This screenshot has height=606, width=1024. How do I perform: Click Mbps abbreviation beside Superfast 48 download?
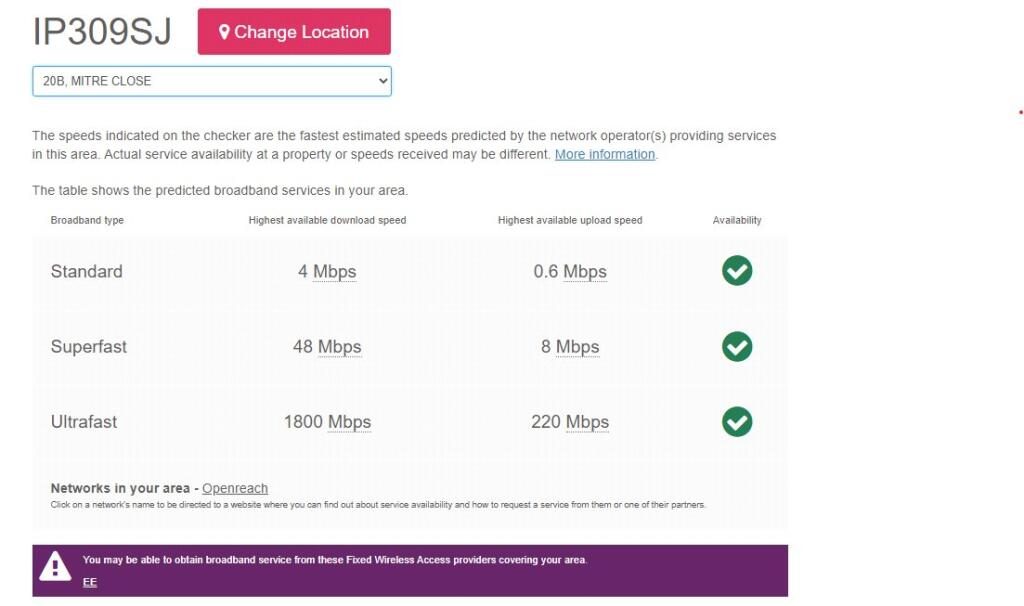(339, 347)
